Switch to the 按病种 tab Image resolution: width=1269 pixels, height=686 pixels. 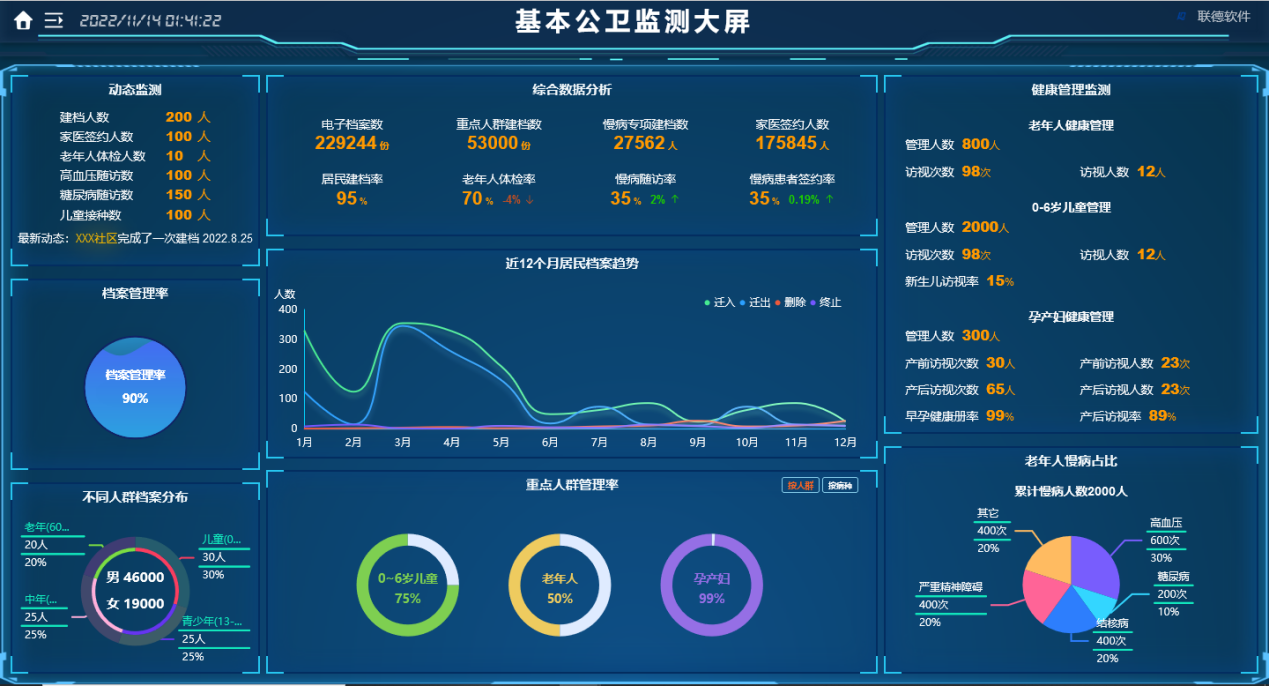[x=840, y=485]
